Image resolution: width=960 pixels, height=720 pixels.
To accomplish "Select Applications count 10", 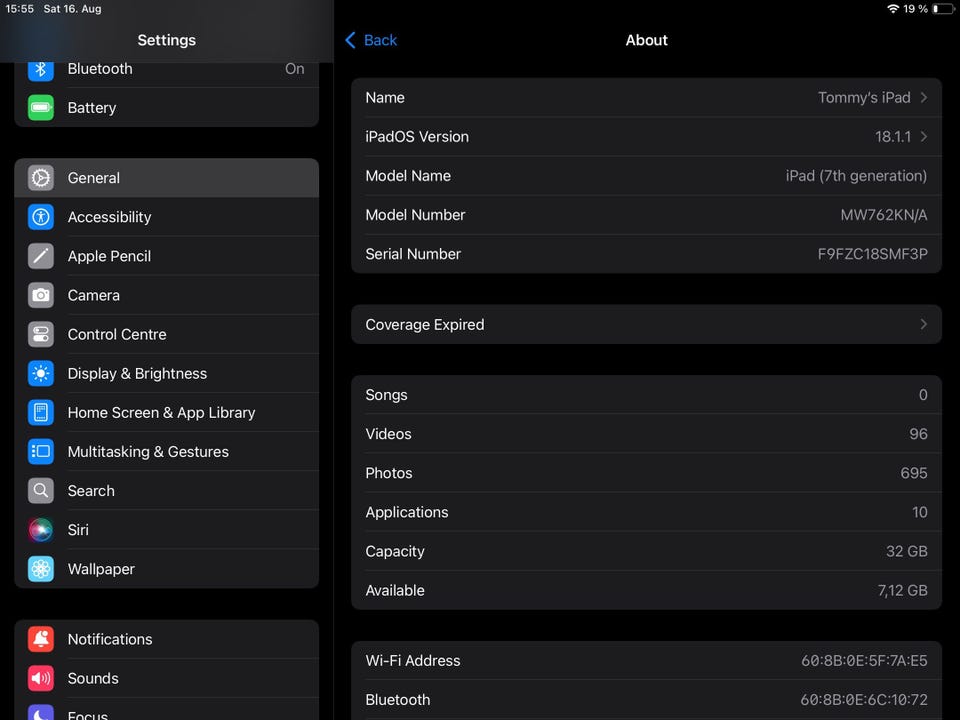I will point(920,512).
